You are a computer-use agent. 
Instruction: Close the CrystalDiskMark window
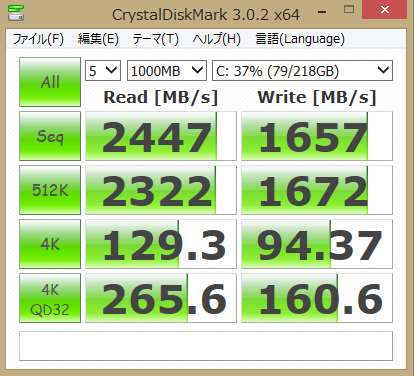pyautogui.click(x=385, y=10)
